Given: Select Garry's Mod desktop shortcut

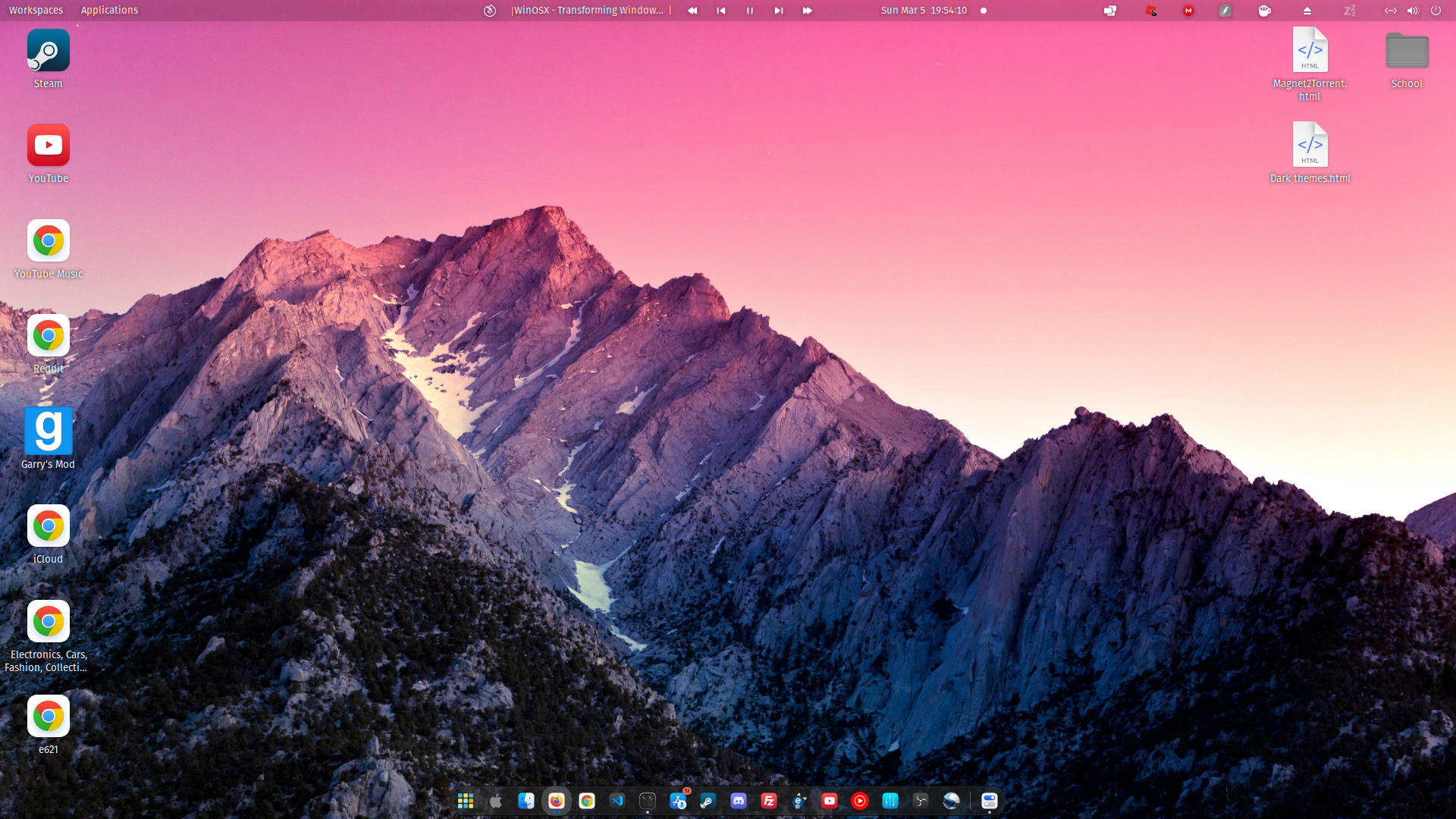Looking at the screenshot, I should click(x=48, y=431).
